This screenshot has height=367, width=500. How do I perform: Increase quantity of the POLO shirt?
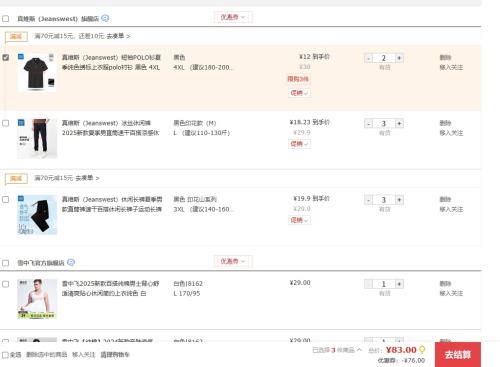click(x=399, y=58)
